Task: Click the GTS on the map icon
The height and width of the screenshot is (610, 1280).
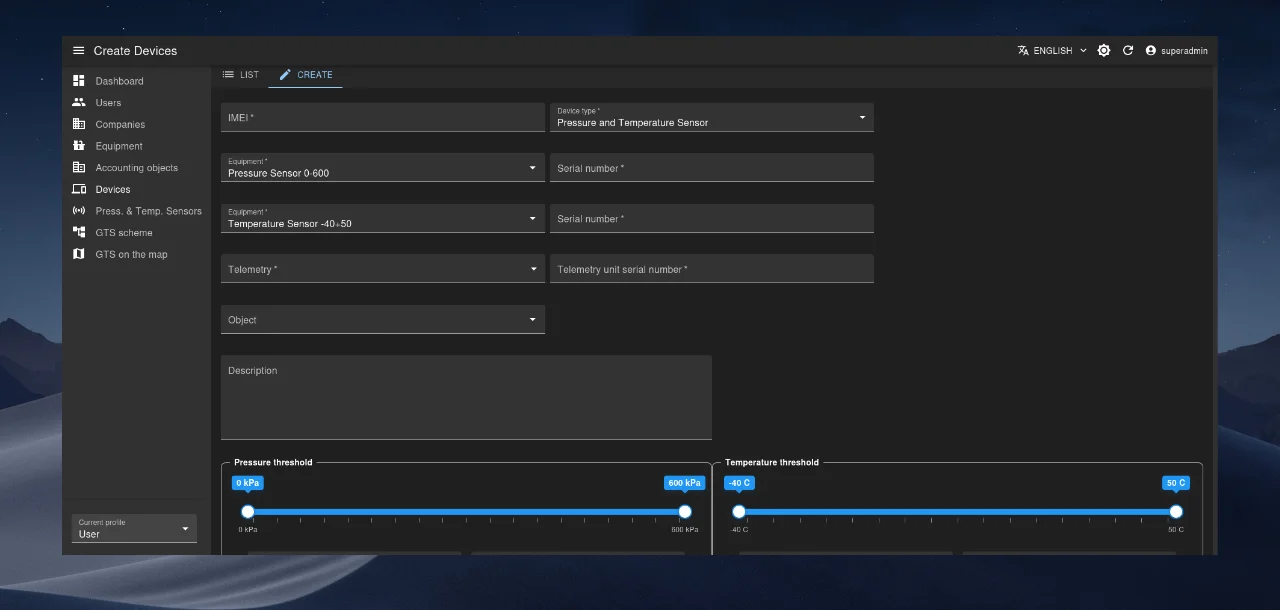Action: pyautogui.click(x=79, y=254)
